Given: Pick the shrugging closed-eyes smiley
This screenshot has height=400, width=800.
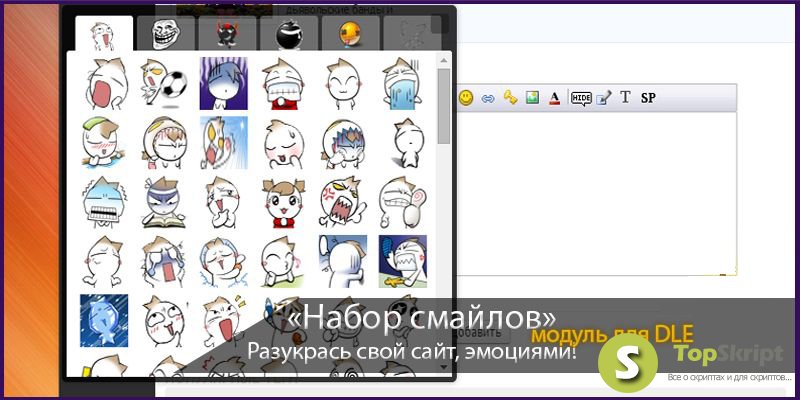Looking at the screenshot, I should [104, 261].
